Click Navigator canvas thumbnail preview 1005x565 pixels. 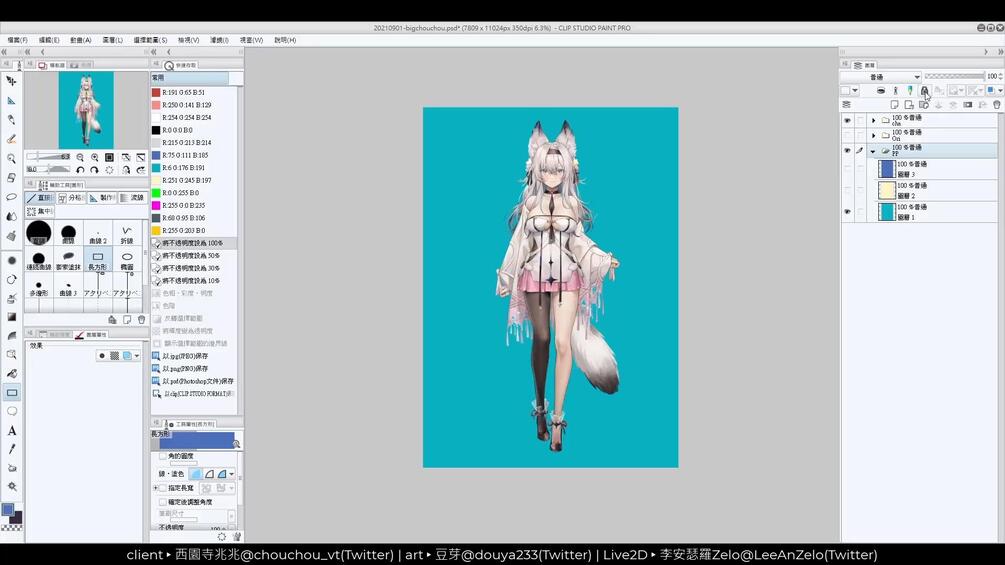(x=86, y=110)
